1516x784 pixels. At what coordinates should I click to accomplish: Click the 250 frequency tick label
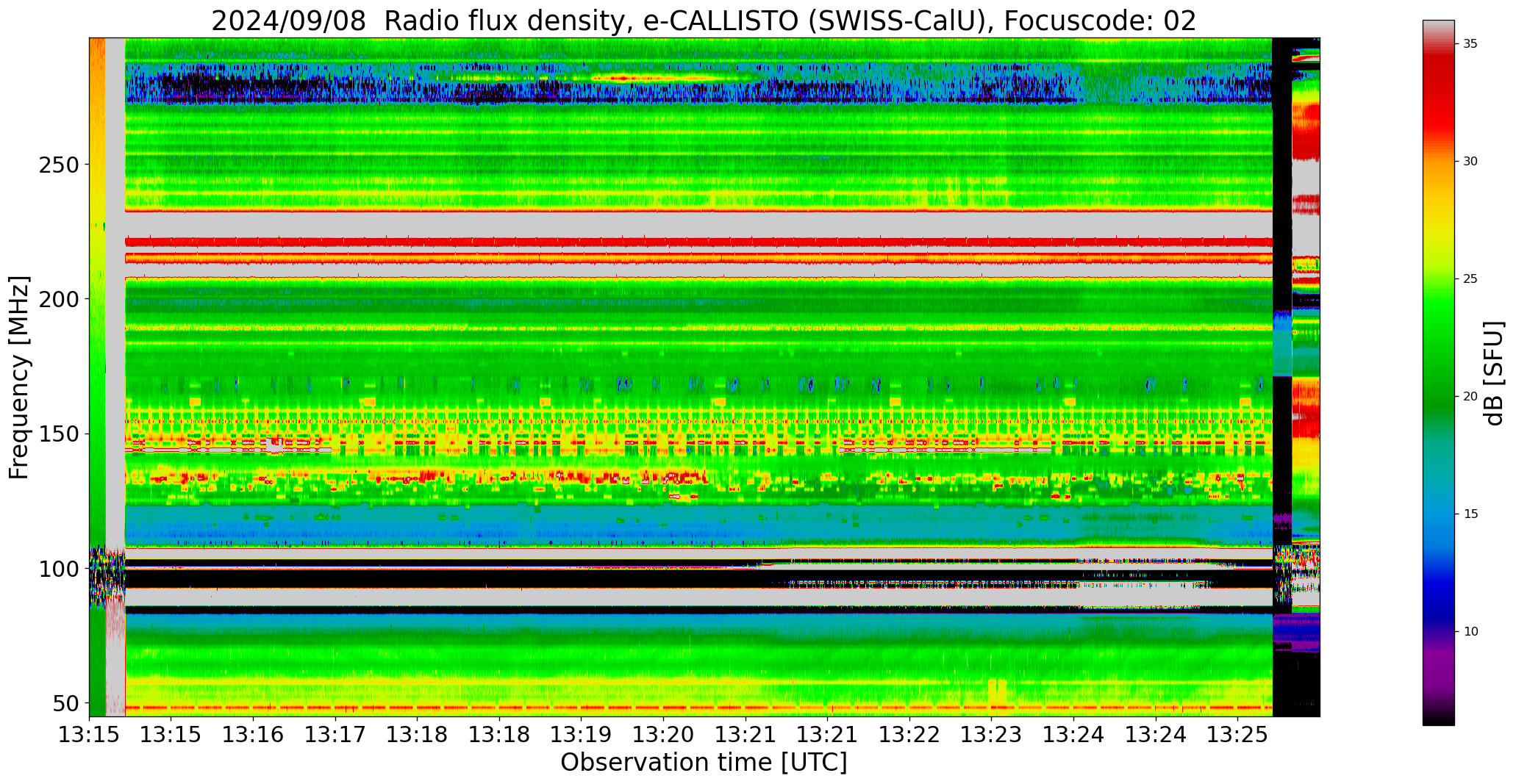pyautogui.click(x=57, y=165)
